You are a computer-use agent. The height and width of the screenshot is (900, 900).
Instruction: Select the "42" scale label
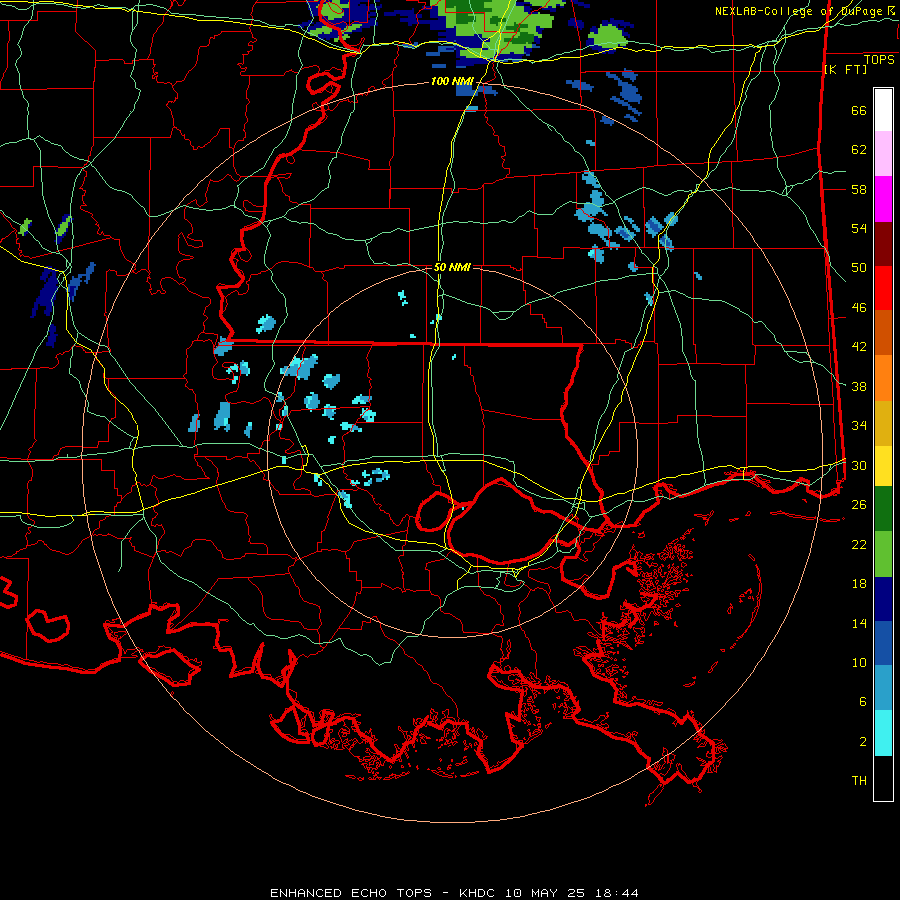pyautogui.click(x=859, y=347)
